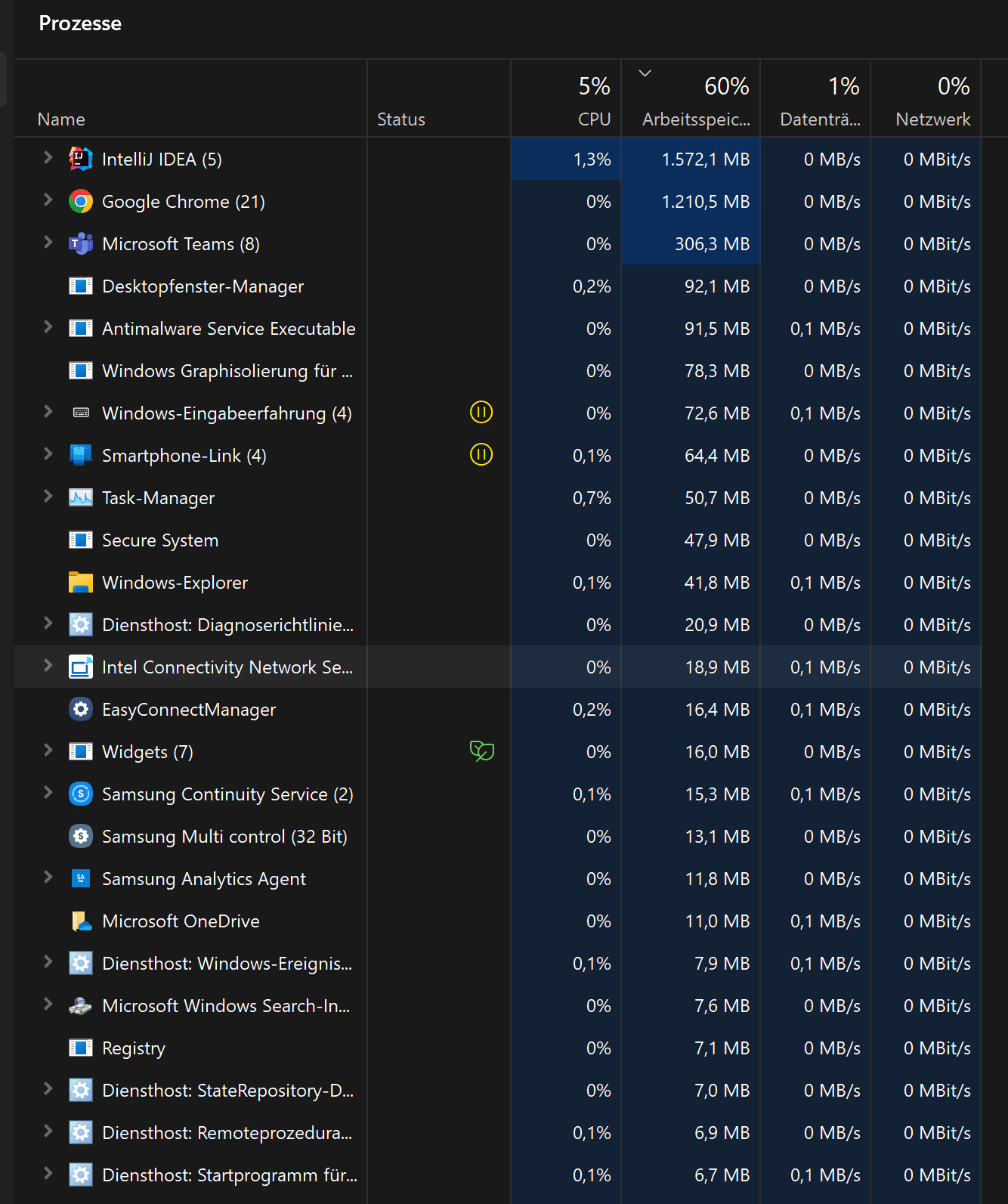This screenshot has height=1204, width=1008.
Task: Select the Registry process row
Action: point(497,1048)
